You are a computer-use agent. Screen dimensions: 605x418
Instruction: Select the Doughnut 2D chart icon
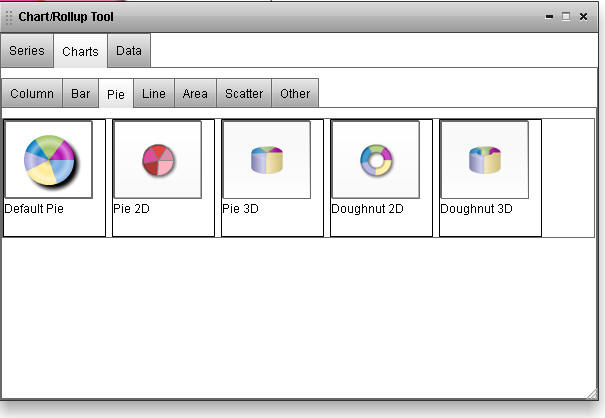[x=376, y=160]
